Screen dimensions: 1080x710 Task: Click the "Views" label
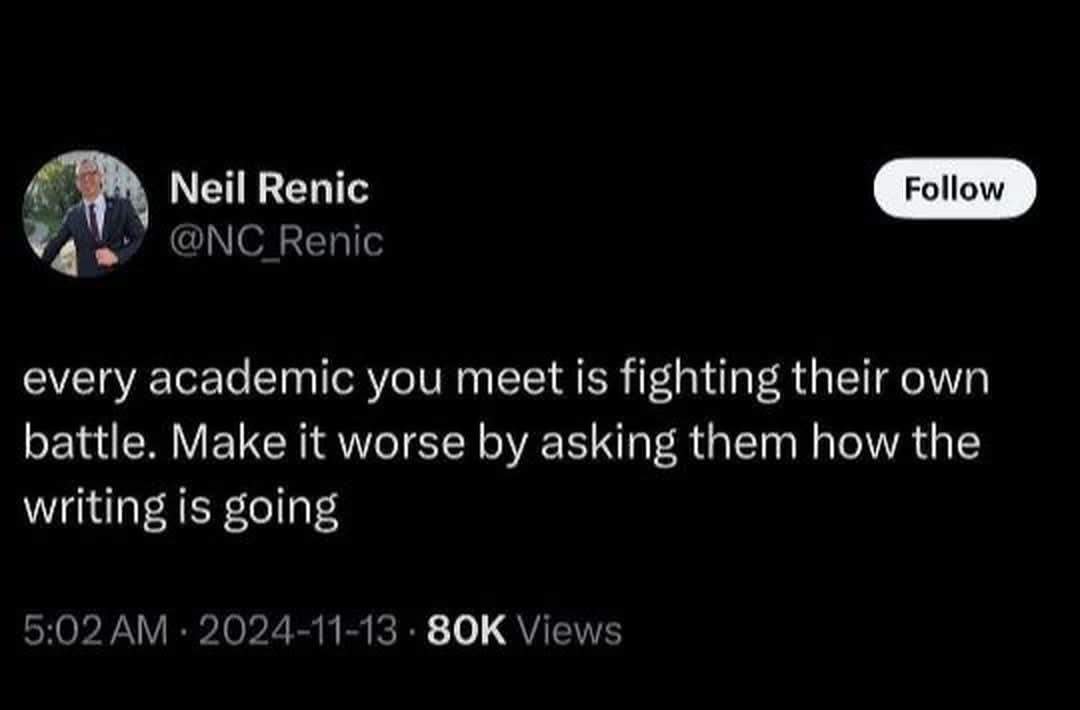pos(572,630)
